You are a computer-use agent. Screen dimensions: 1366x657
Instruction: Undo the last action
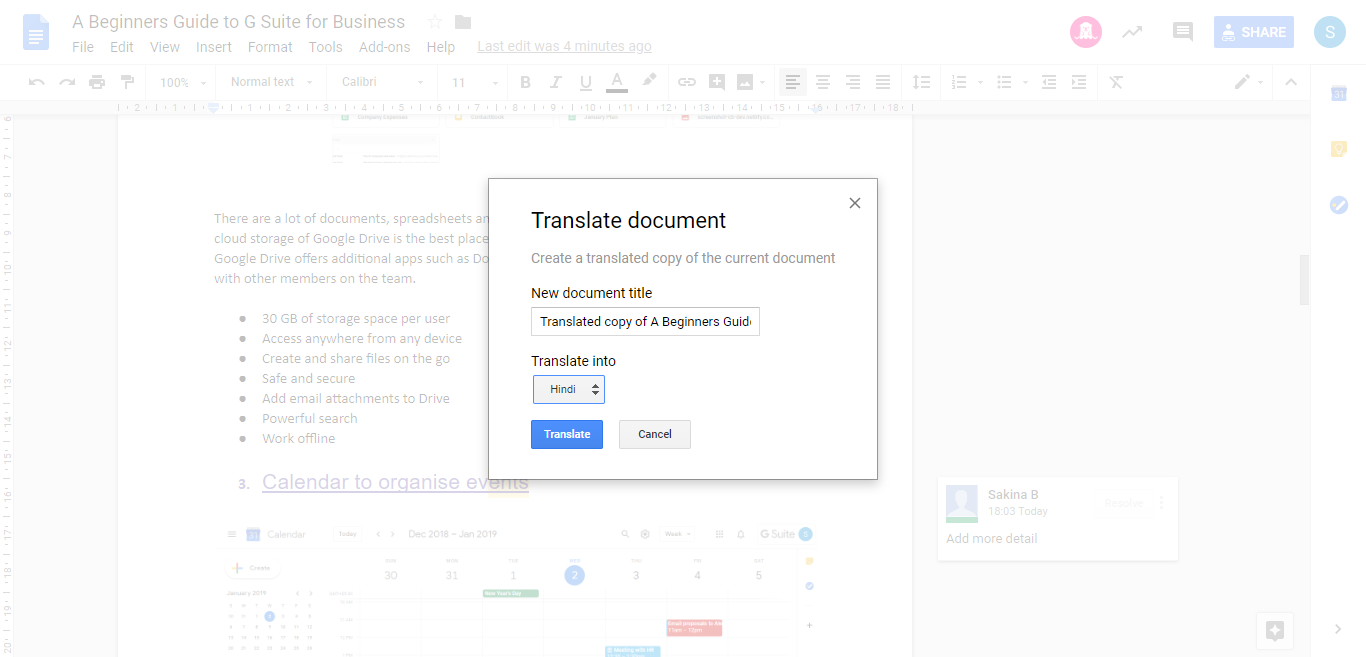[37, 82]
